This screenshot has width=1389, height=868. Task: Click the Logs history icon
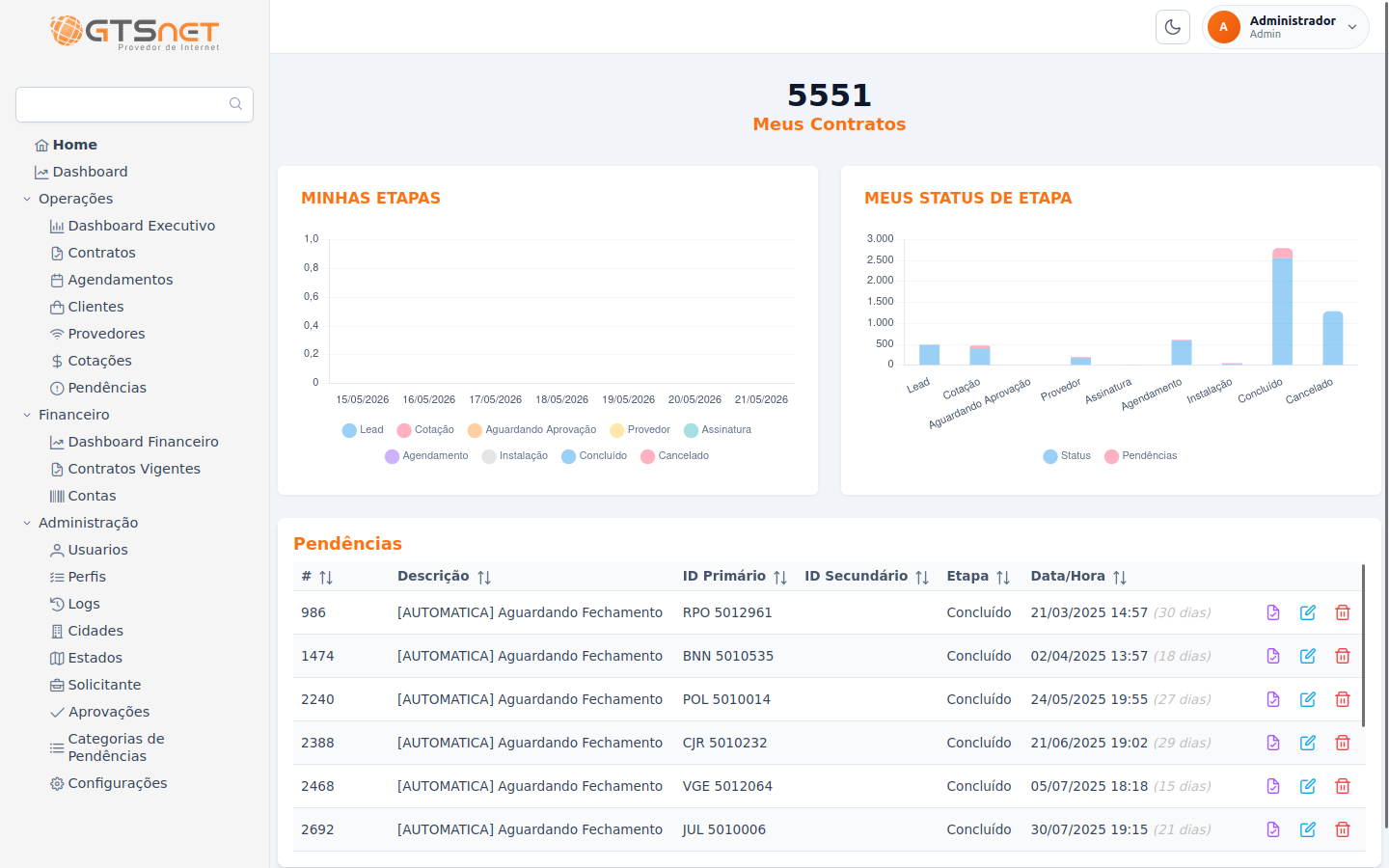click(57, 604)
